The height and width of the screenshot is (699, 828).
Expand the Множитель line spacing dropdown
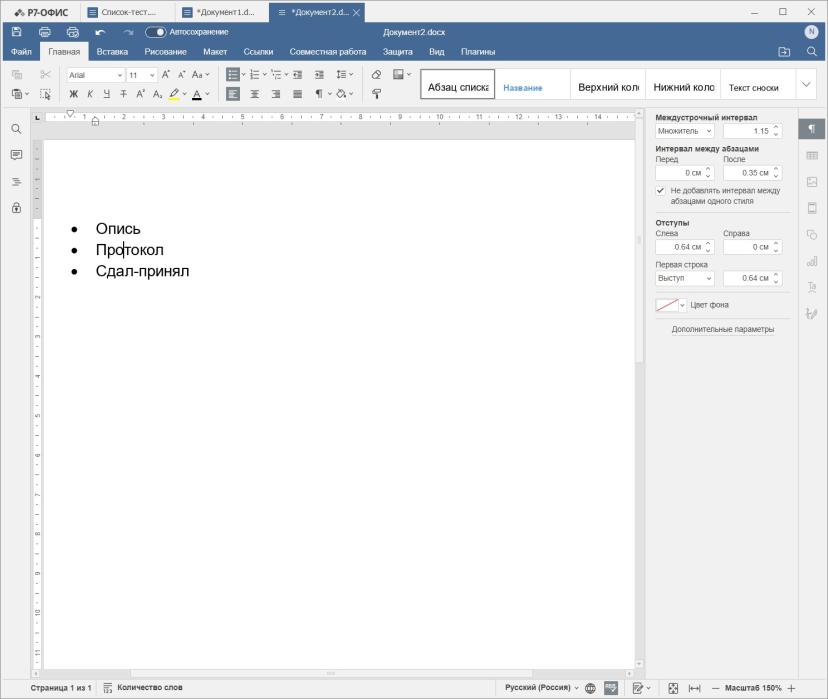tap(685, 131)
